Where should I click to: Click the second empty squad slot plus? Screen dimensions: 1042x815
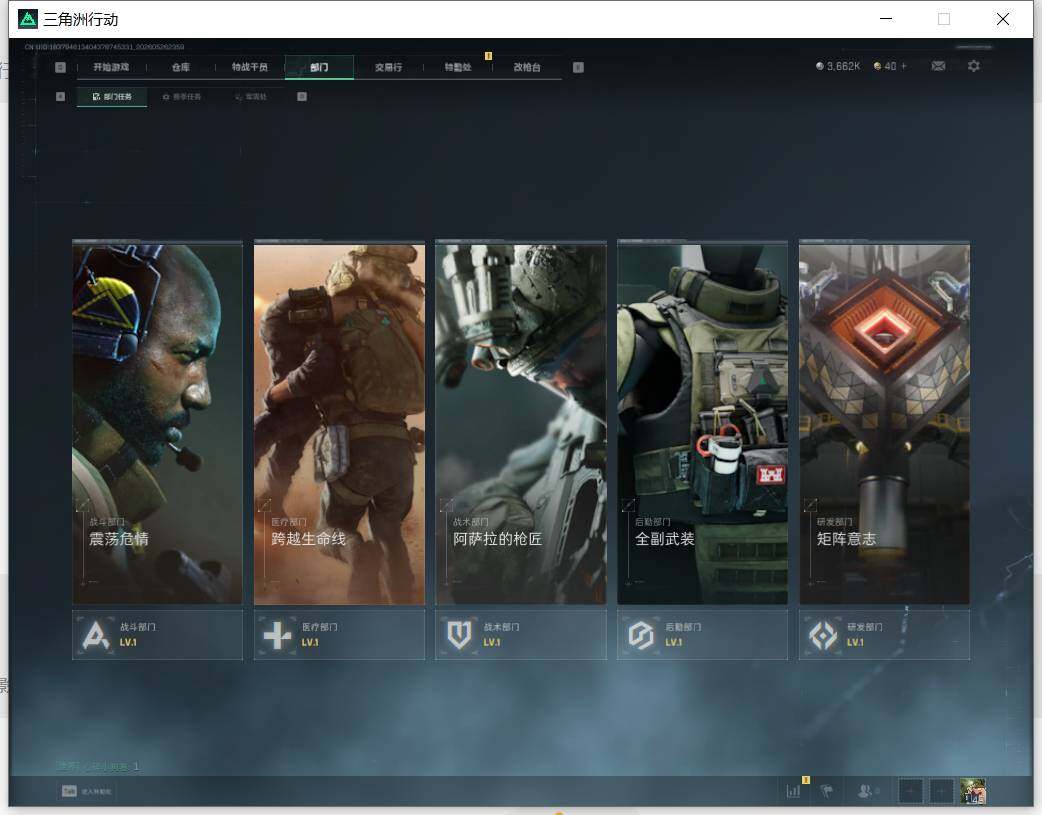[x=941, y=791]
